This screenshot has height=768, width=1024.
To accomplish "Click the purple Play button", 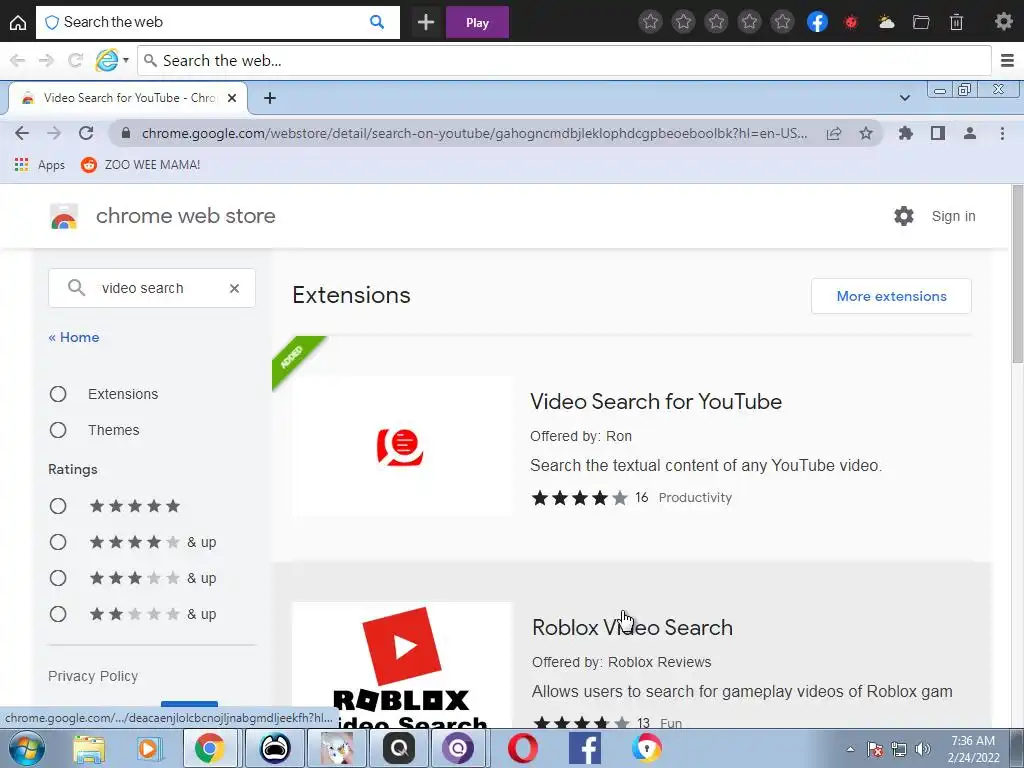I will coord(477,22).
